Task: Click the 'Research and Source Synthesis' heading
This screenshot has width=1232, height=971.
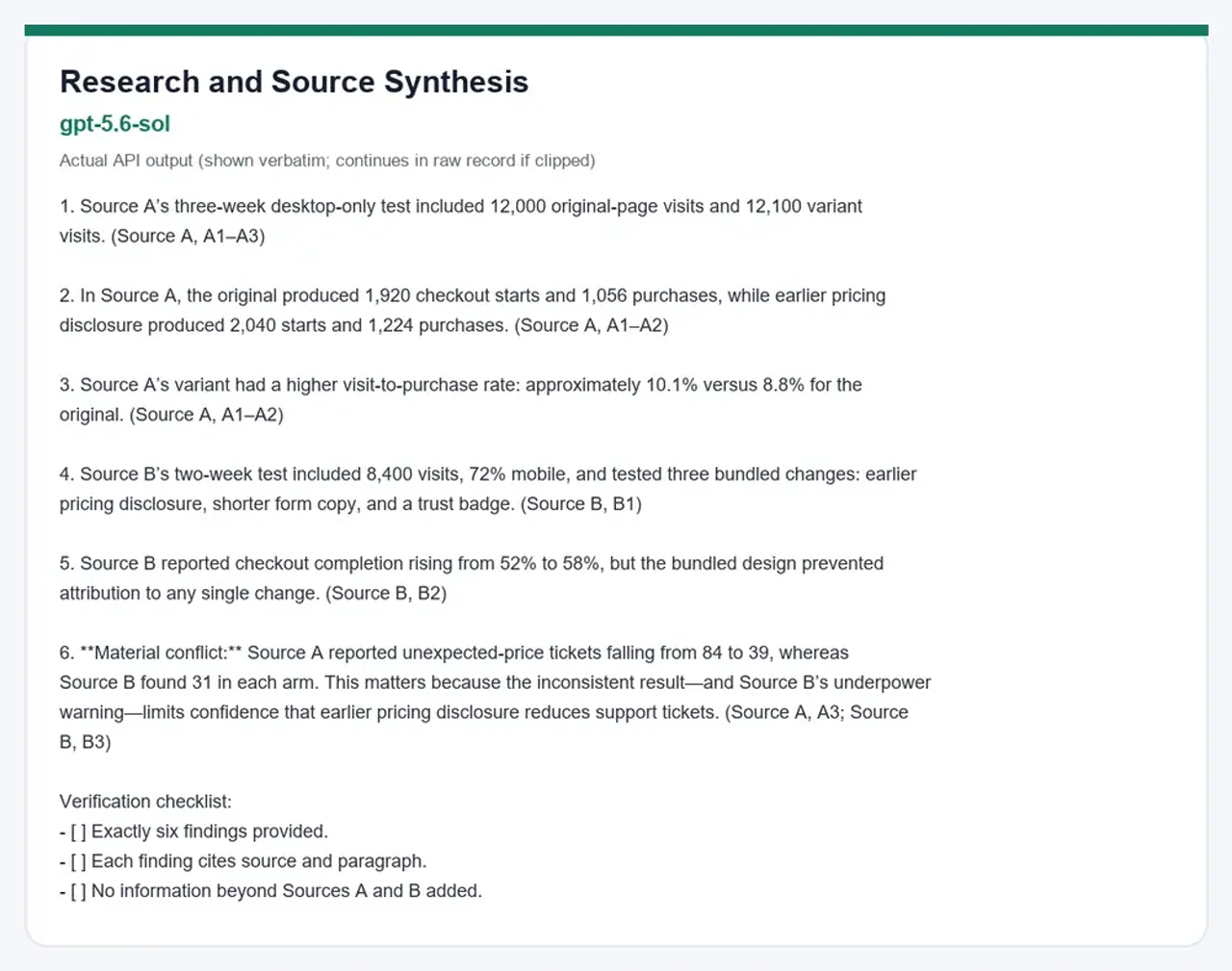Action: click(294, 82)
